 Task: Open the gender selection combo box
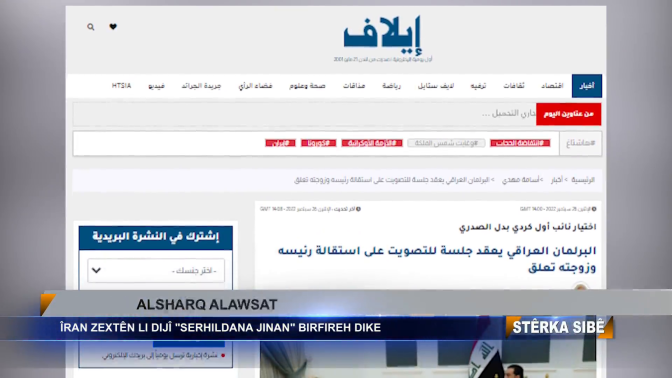click(x=156, y=270)
